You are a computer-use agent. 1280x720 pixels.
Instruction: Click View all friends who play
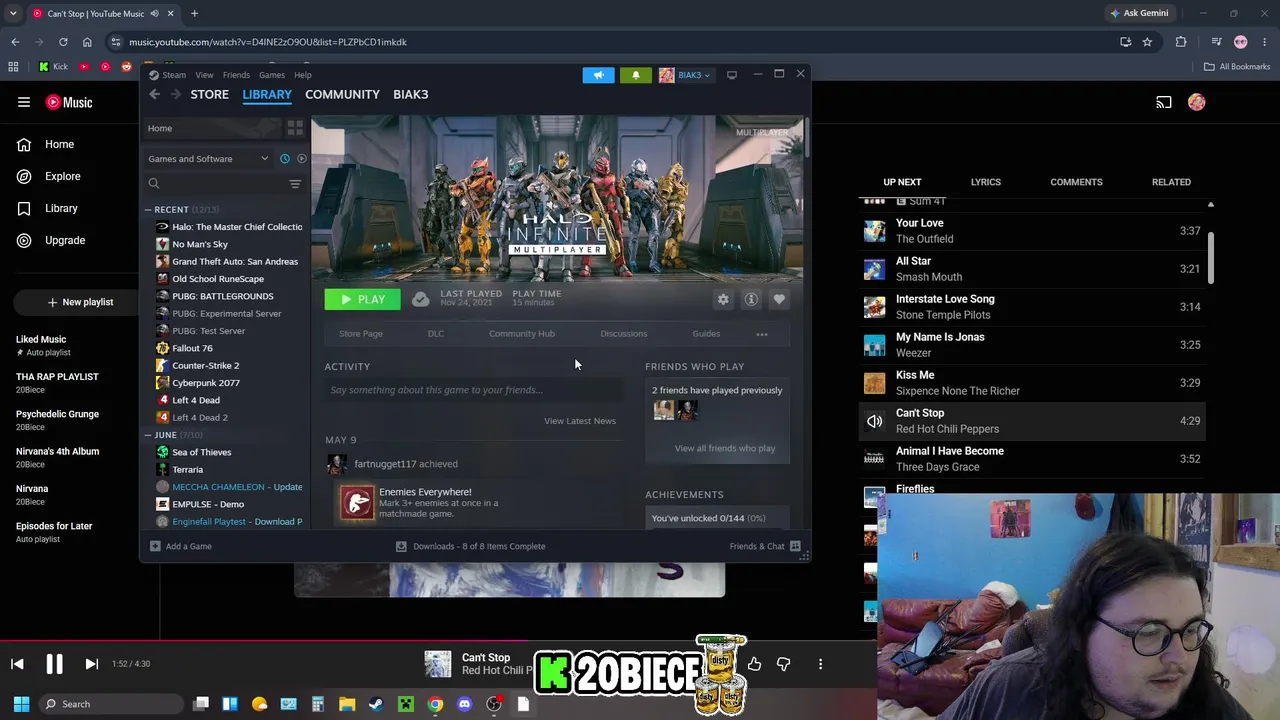coord(725,448)
